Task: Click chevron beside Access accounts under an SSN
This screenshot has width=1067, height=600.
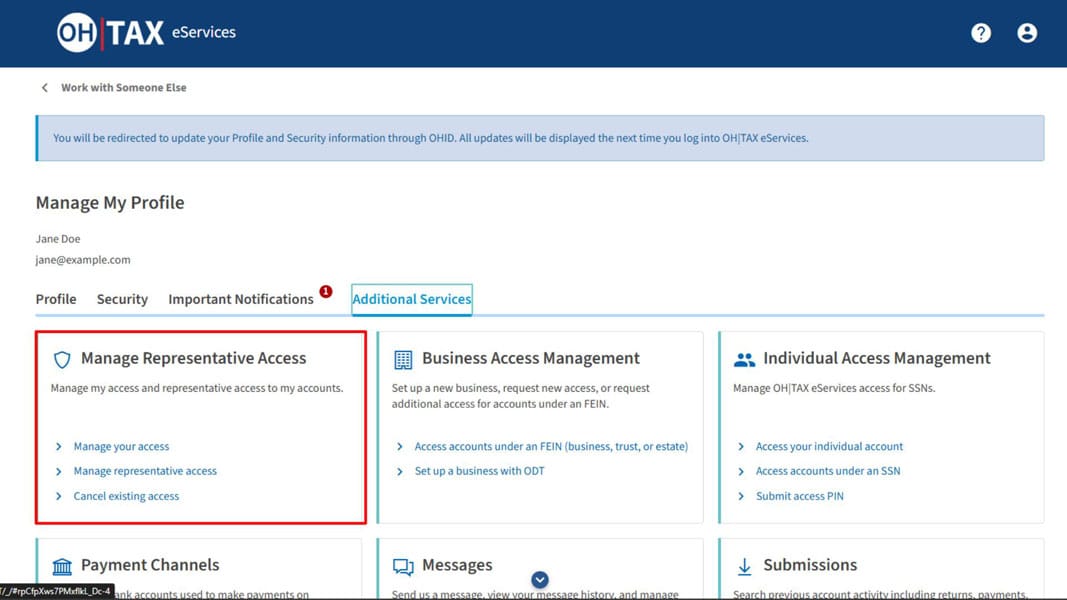Action: pos(741,471)
